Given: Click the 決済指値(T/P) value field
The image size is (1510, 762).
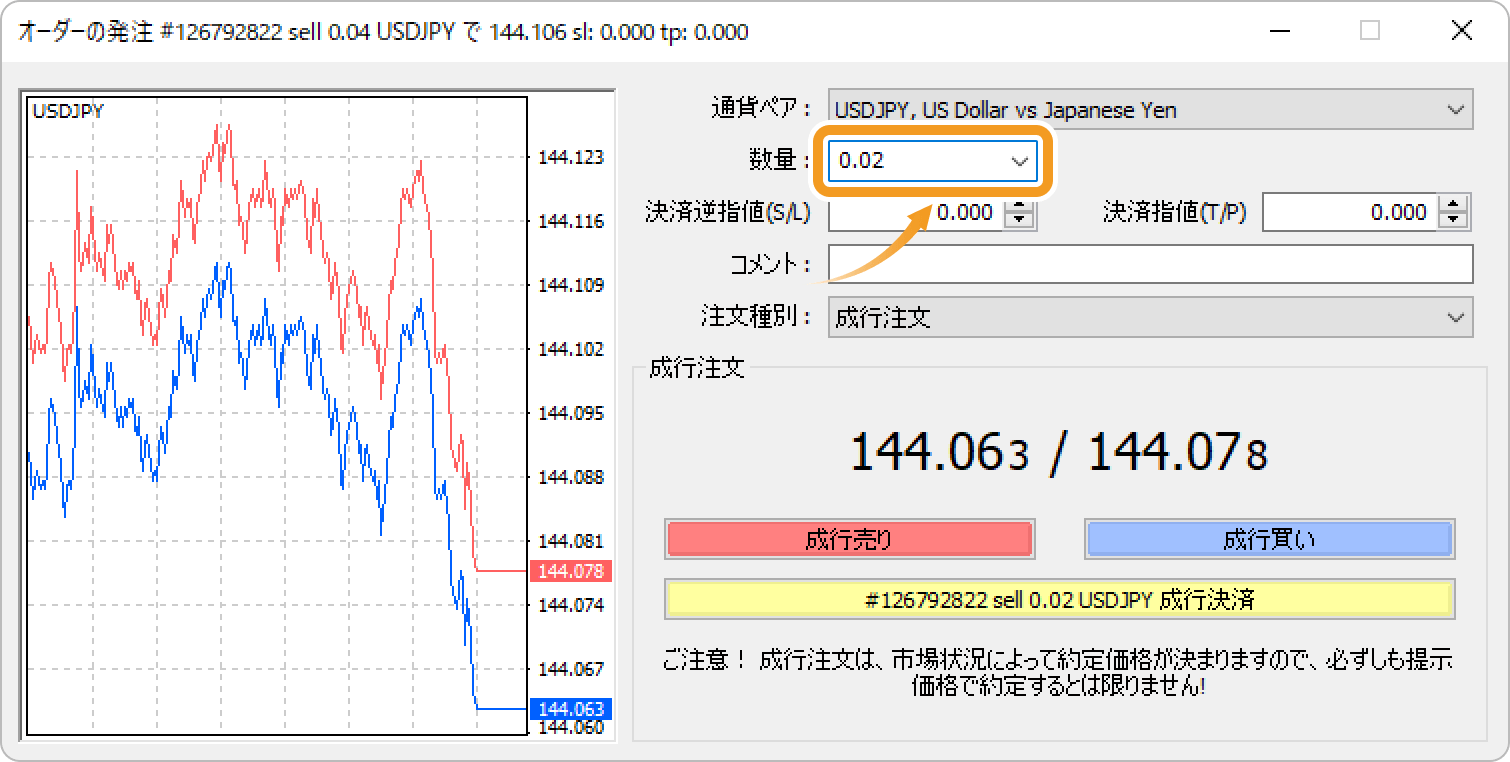Looking at the screenshot, I should point(1349,212).
